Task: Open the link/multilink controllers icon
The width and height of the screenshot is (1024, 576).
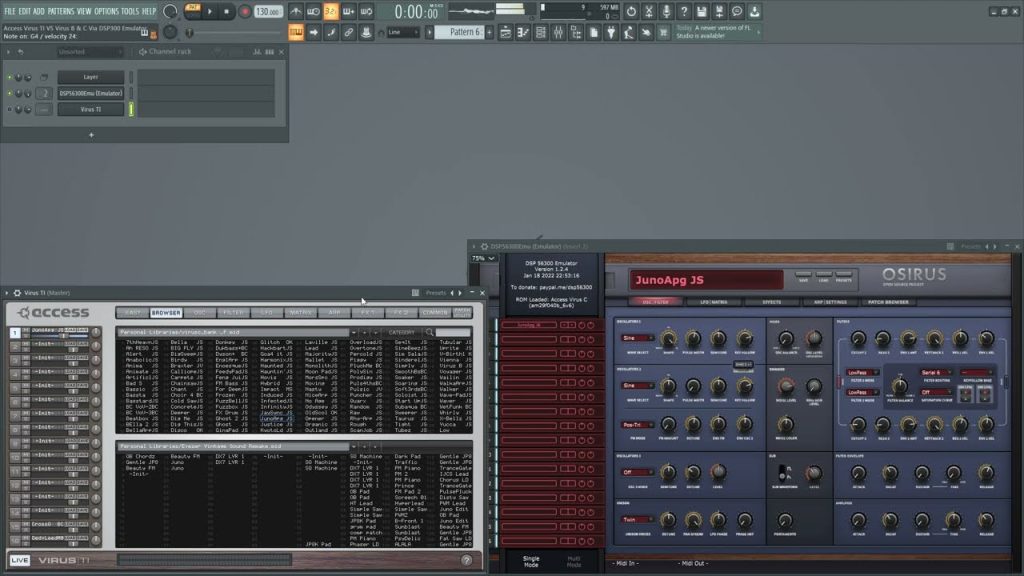Action: point(349,32)
